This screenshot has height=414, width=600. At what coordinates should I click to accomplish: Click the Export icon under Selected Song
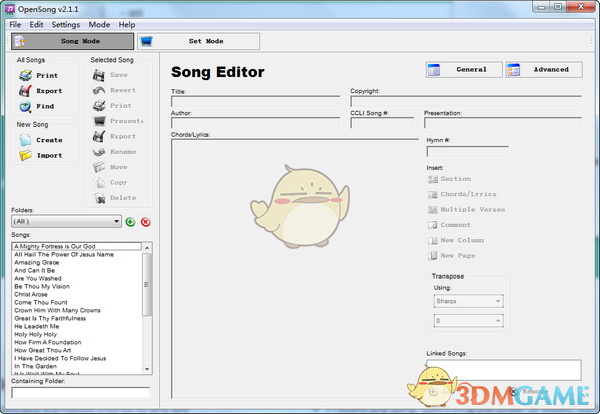[x=99, y=136]
